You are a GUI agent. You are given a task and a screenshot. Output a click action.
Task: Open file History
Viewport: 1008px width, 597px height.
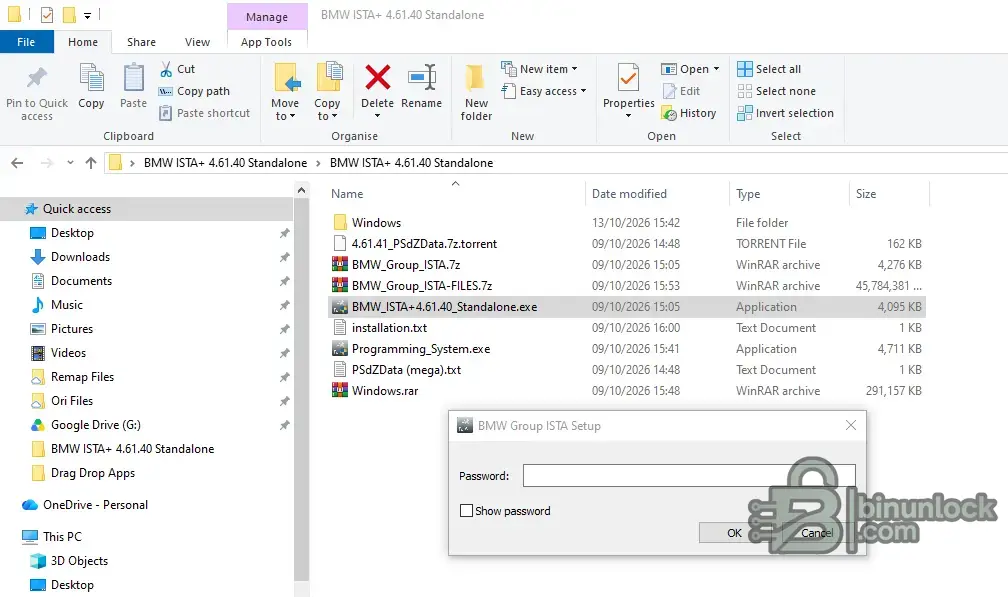688,113
